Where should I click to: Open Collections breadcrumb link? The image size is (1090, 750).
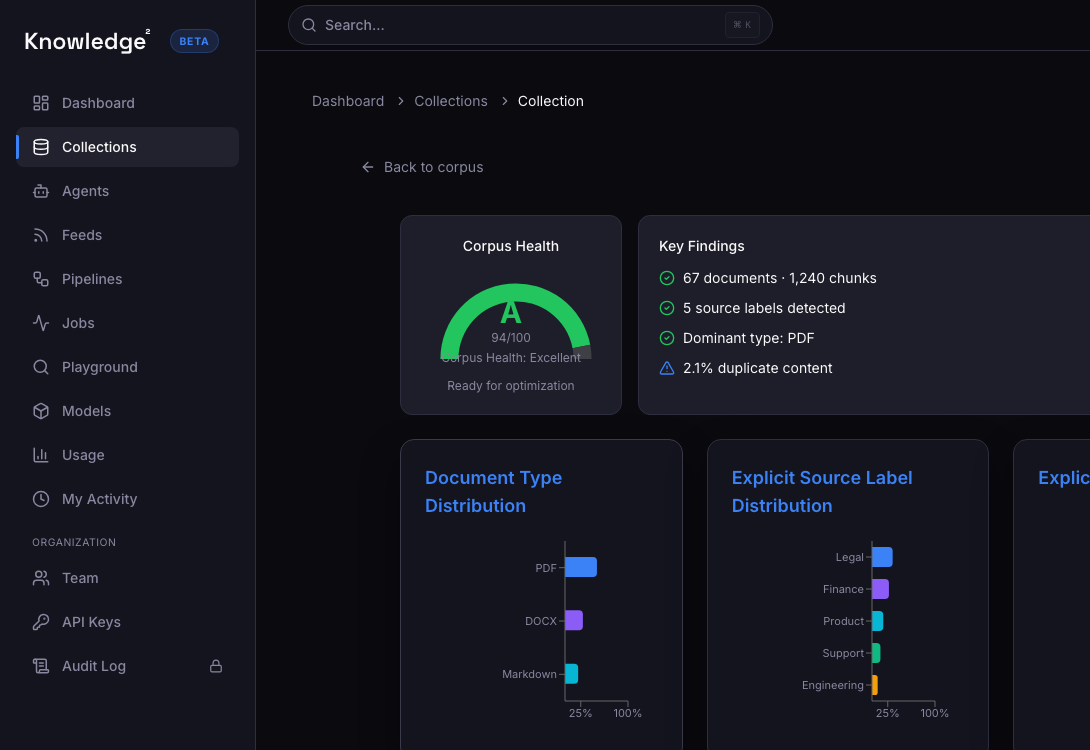coord(451,101)
